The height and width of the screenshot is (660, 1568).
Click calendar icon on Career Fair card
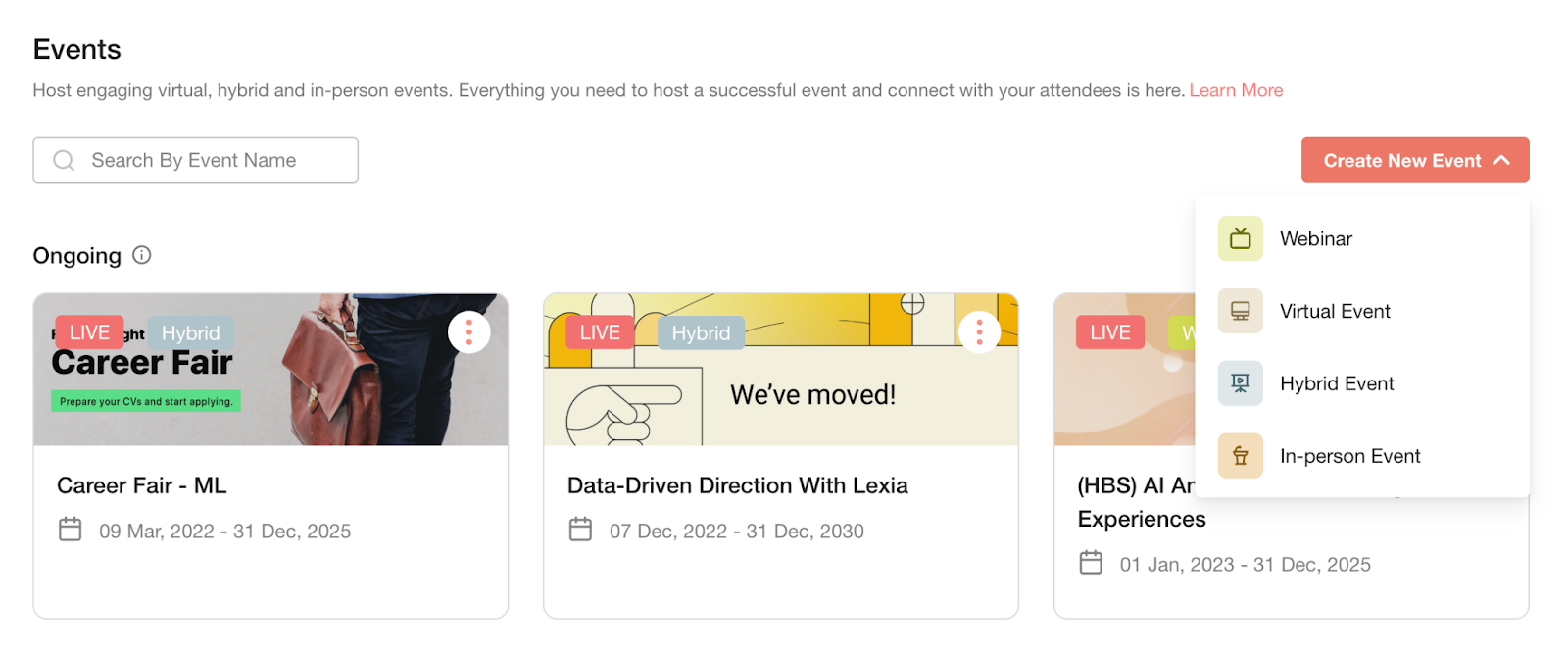(x=71, y=530)
